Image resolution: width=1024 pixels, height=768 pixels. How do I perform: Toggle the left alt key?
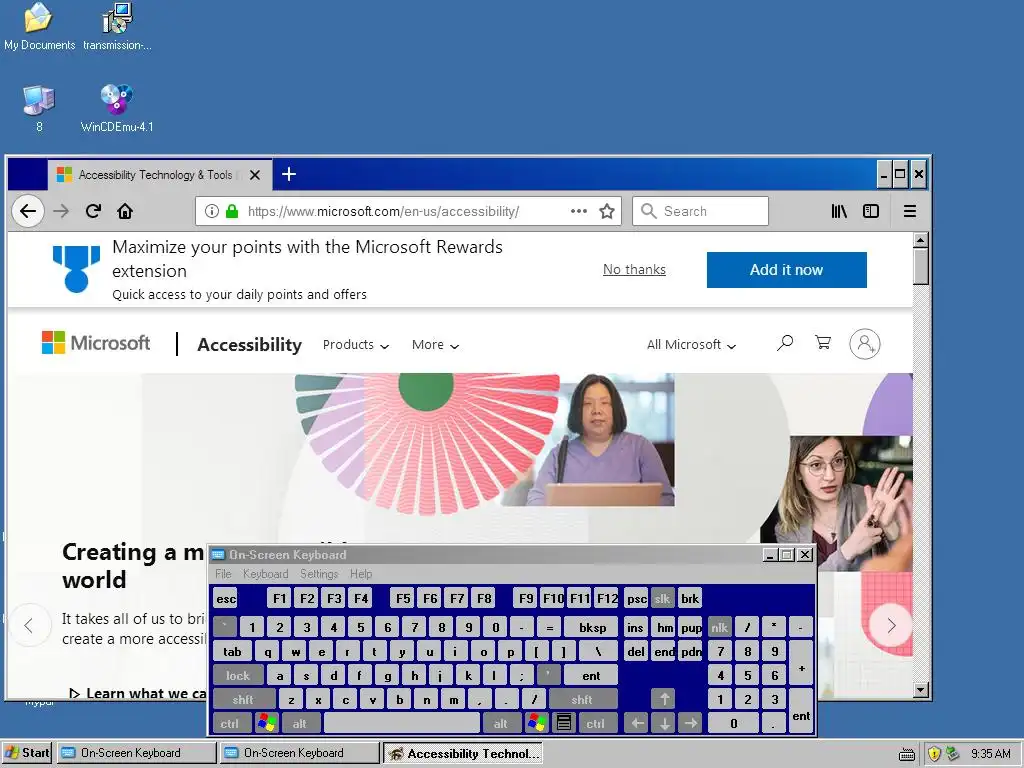click(x=300, y=723)
